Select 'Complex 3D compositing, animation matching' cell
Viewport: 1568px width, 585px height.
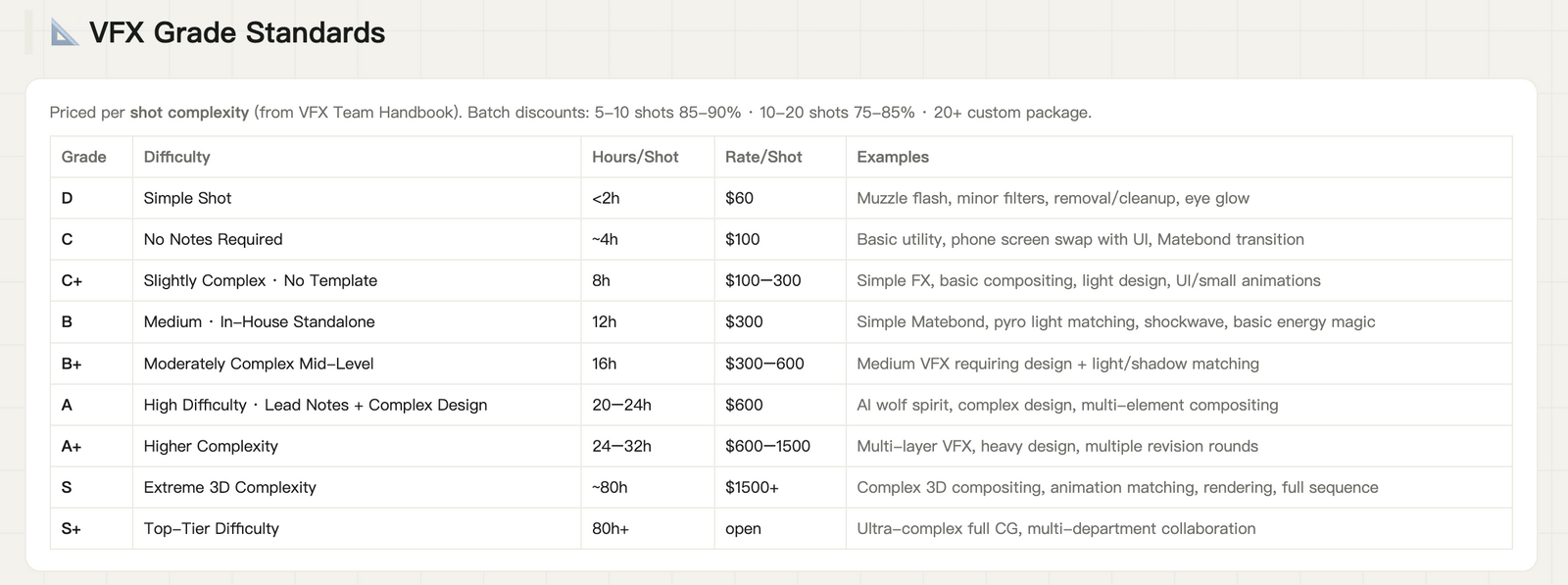1179,487
